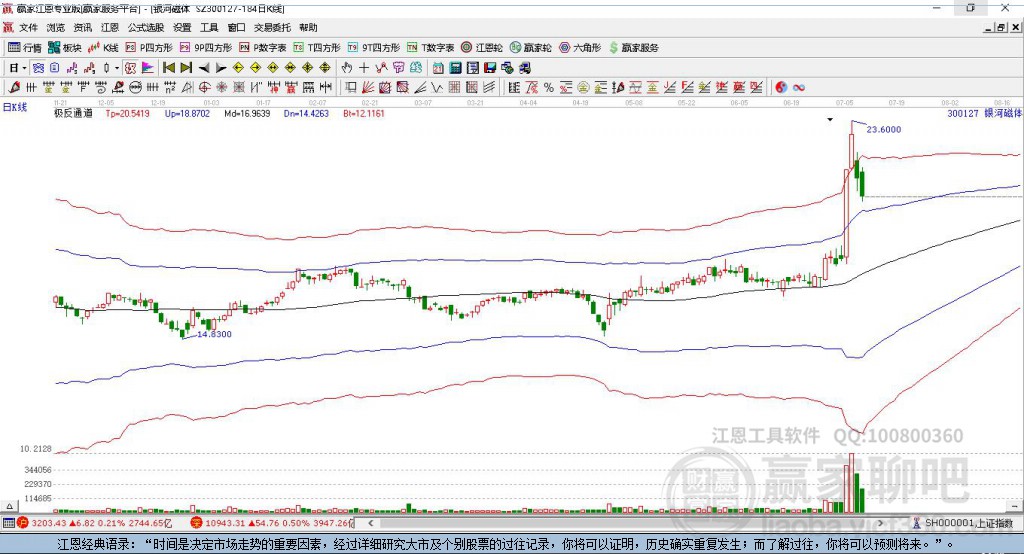Open the calendar icon in toolbar
The height and width of the screenshot is (554, 1024).
(x=438, y=67)
